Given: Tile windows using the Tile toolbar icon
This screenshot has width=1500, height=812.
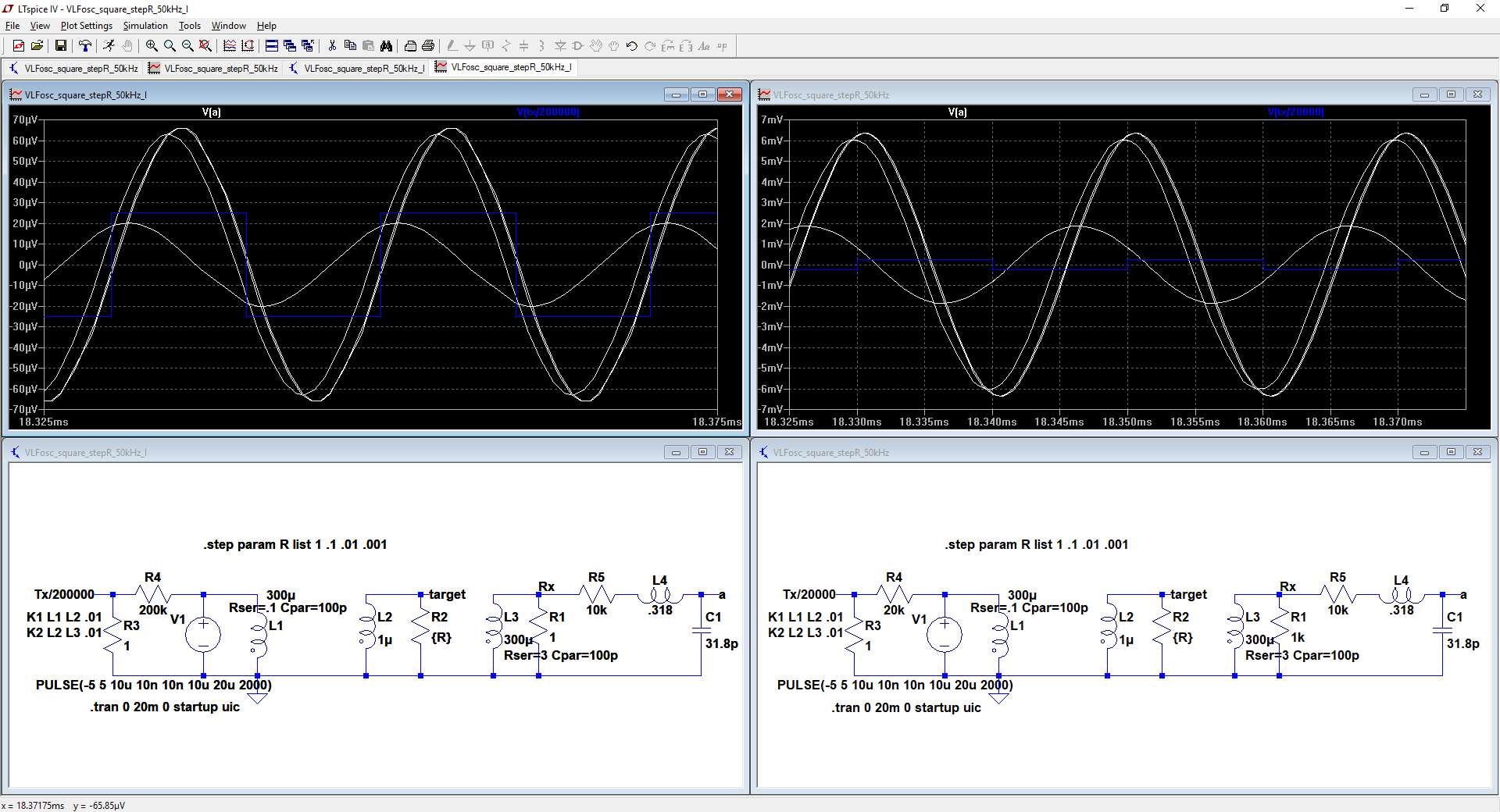Looking at the screenshot, I should pos(272,46).
